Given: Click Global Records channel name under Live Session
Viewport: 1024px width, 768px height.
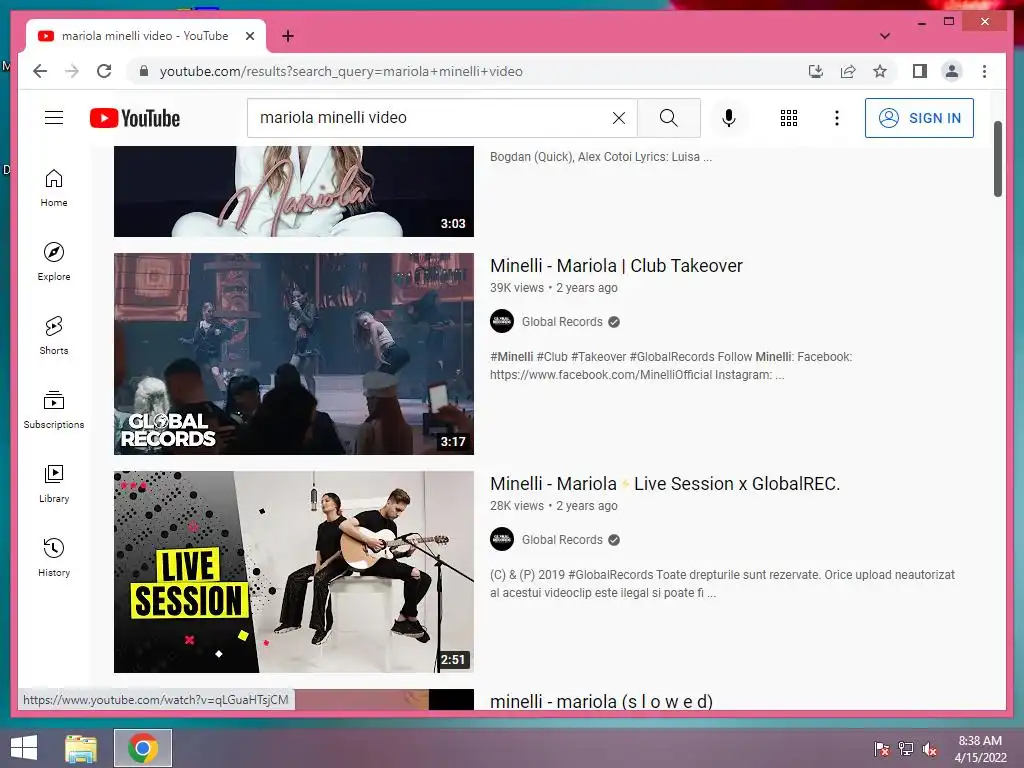Looking at the screenshot, I should coord(562,540).
